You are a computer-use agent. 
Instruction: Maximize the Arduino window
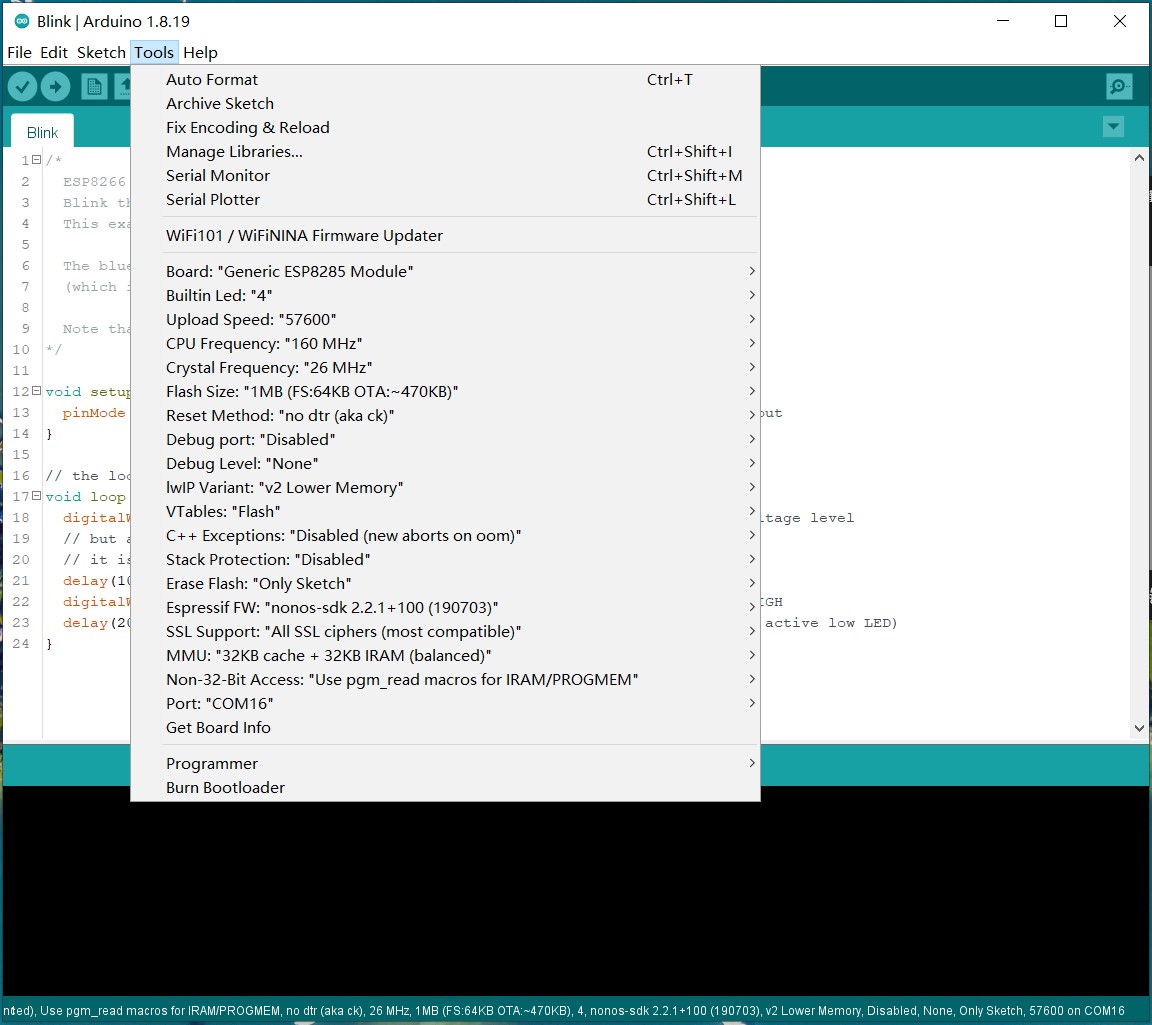(x=1061, y=21)
